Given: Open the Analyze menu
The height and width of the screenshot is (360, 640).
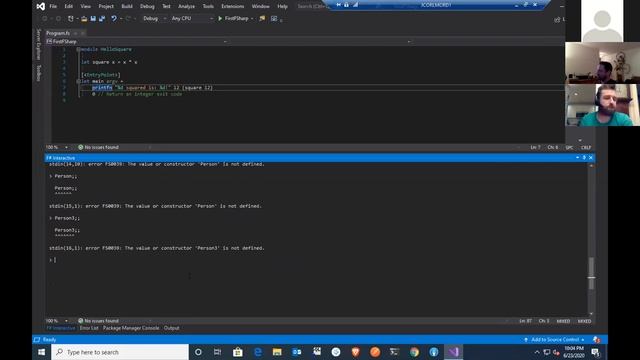Looking at the screenshot, I should click(186, 6).
